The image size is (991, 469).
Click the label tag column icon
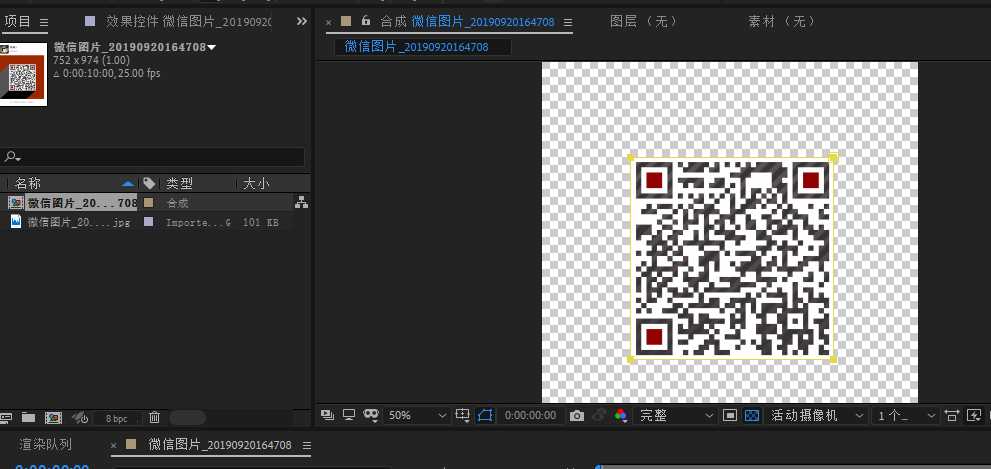point(149,184)
